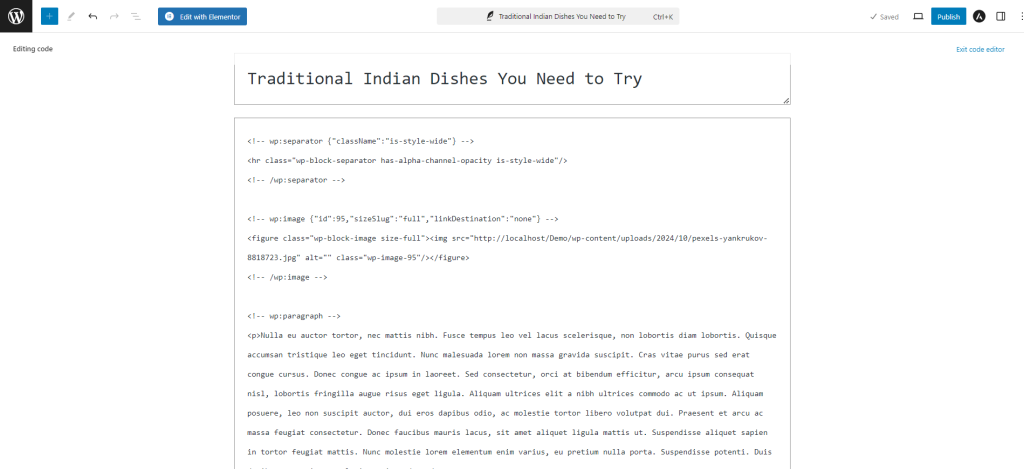Click the Ctrl+K shortcut label
Screen dimensions: 1024x469
(663, 17)
